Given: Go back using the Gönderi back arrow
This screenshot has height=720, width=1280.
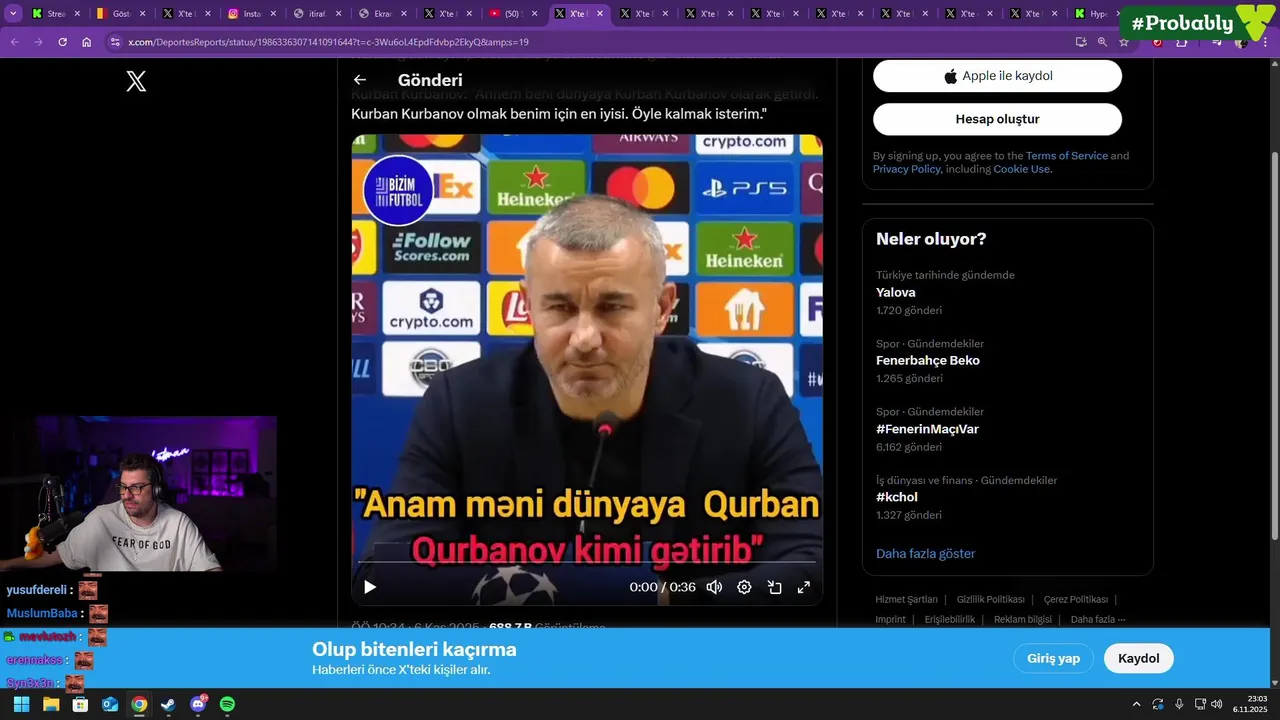Looking at the screenshot, I should [360, 80].
